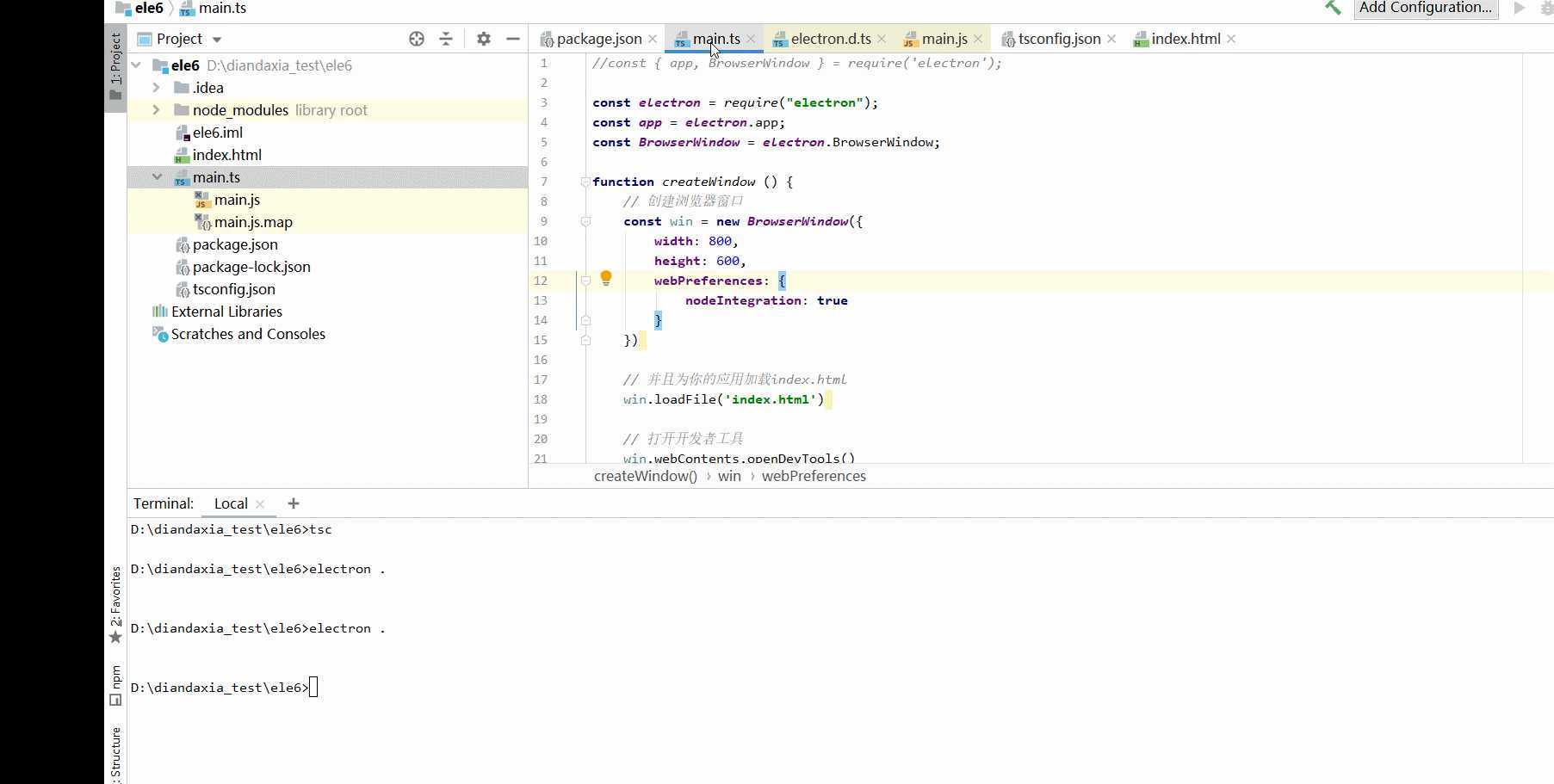Click line number 18 in gutter
Screen dimensions: 1554x784
[541, 399]
